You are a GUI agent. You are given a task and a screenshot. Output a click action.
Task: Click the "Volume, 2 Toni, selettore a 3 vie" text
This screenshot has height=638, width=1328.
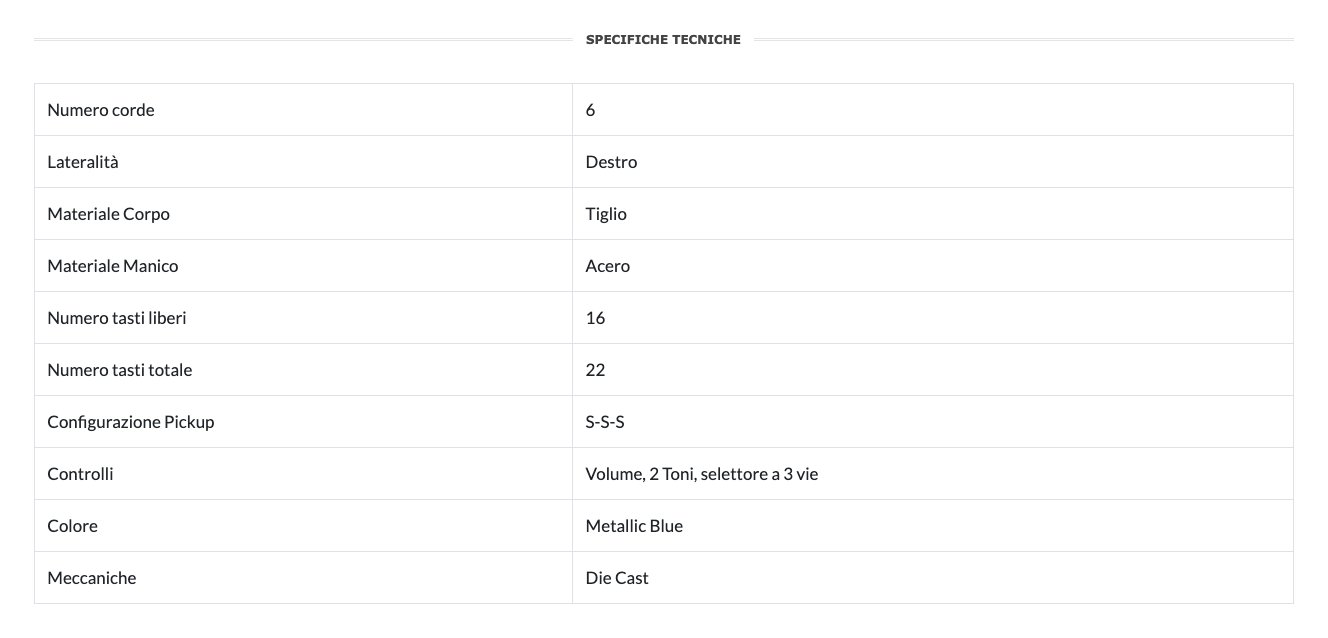(x=702, y=474)
